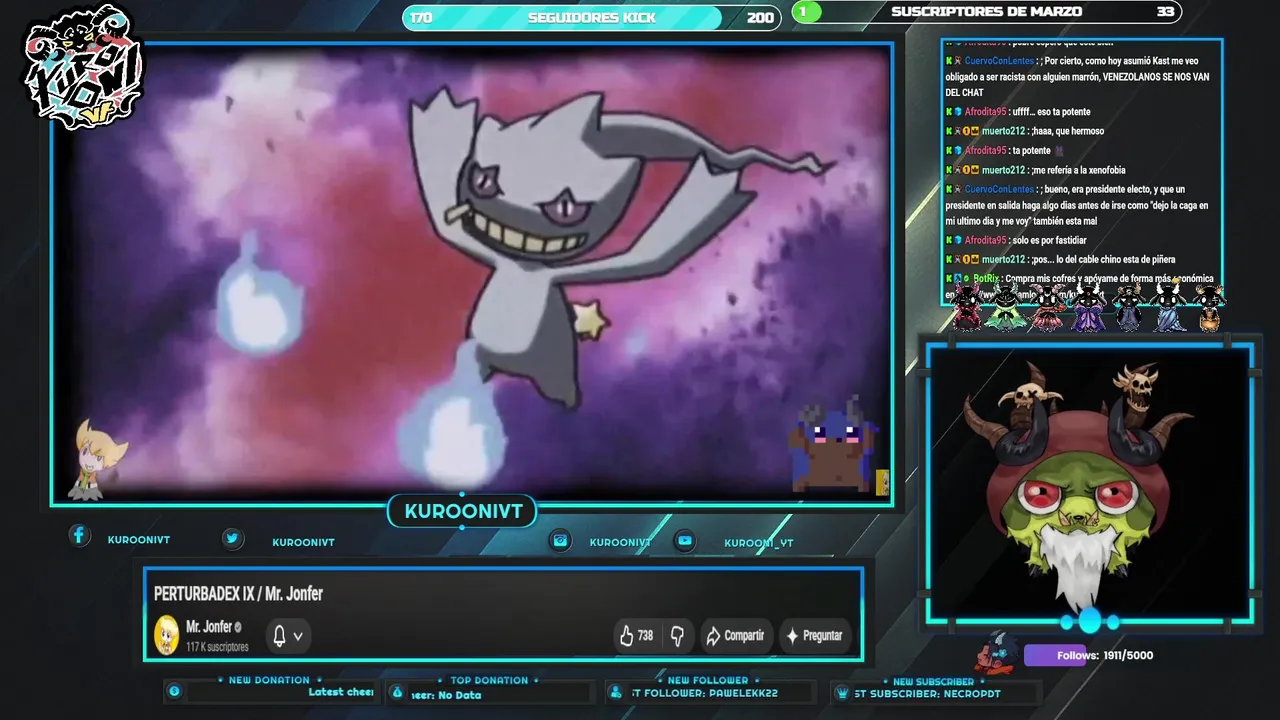
Task: Click the New Subscriber crown icon
Action: 842,692
